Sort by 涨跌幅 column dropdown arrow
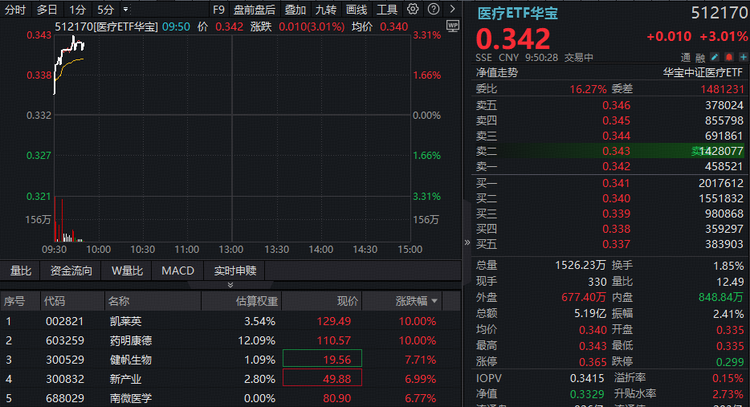This screenshot has height=407, width=750. [x=434, y=301]
